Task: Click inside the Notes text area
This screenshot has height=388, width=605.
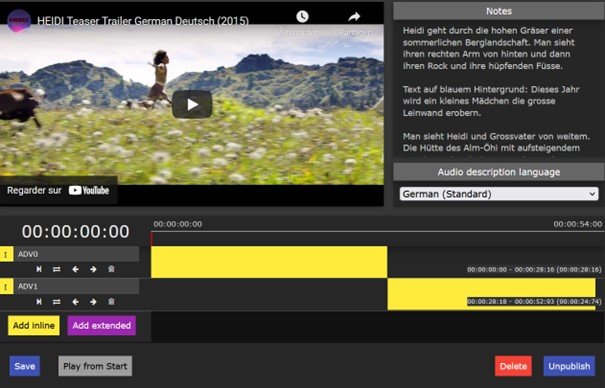Action: click(499, 89)
